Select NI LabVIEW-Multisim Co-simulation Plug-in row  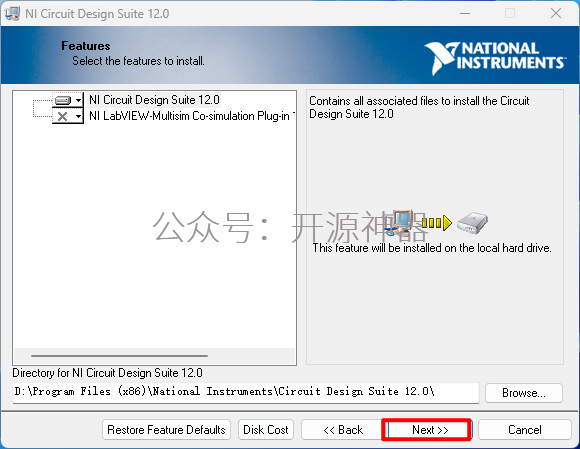192,116
